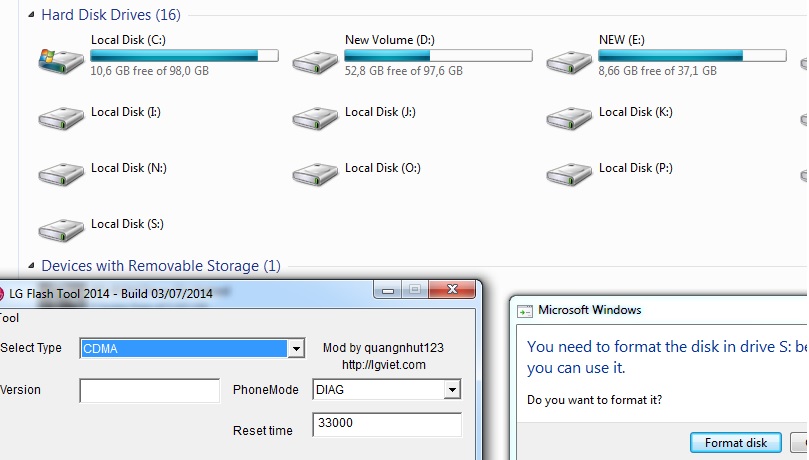This screenshot has width=809, height=460.
Task: Open the PhoneMode DIAG dropdown
Action: coord(452,389)
